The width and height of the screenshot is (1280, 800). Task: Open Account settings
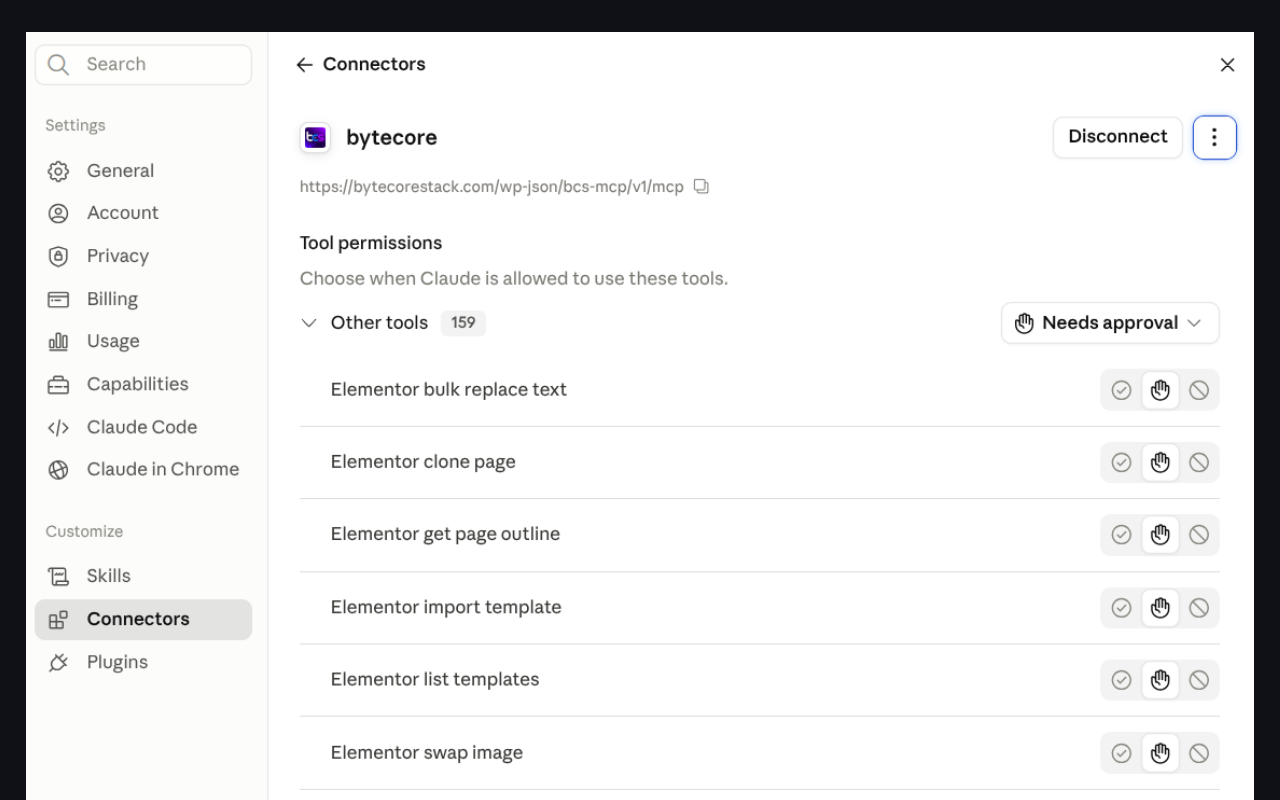click(x=143, y=213)
